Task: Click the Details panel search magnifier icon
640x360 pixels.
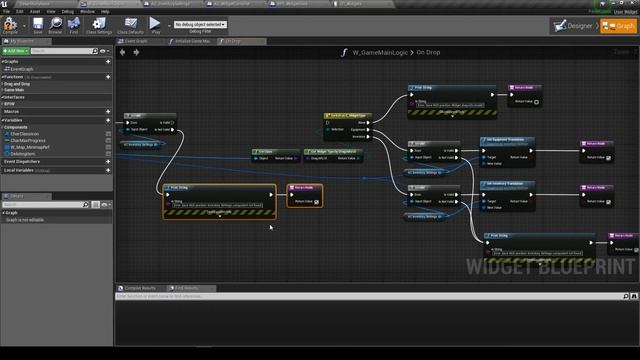Action: coord(86,204)
